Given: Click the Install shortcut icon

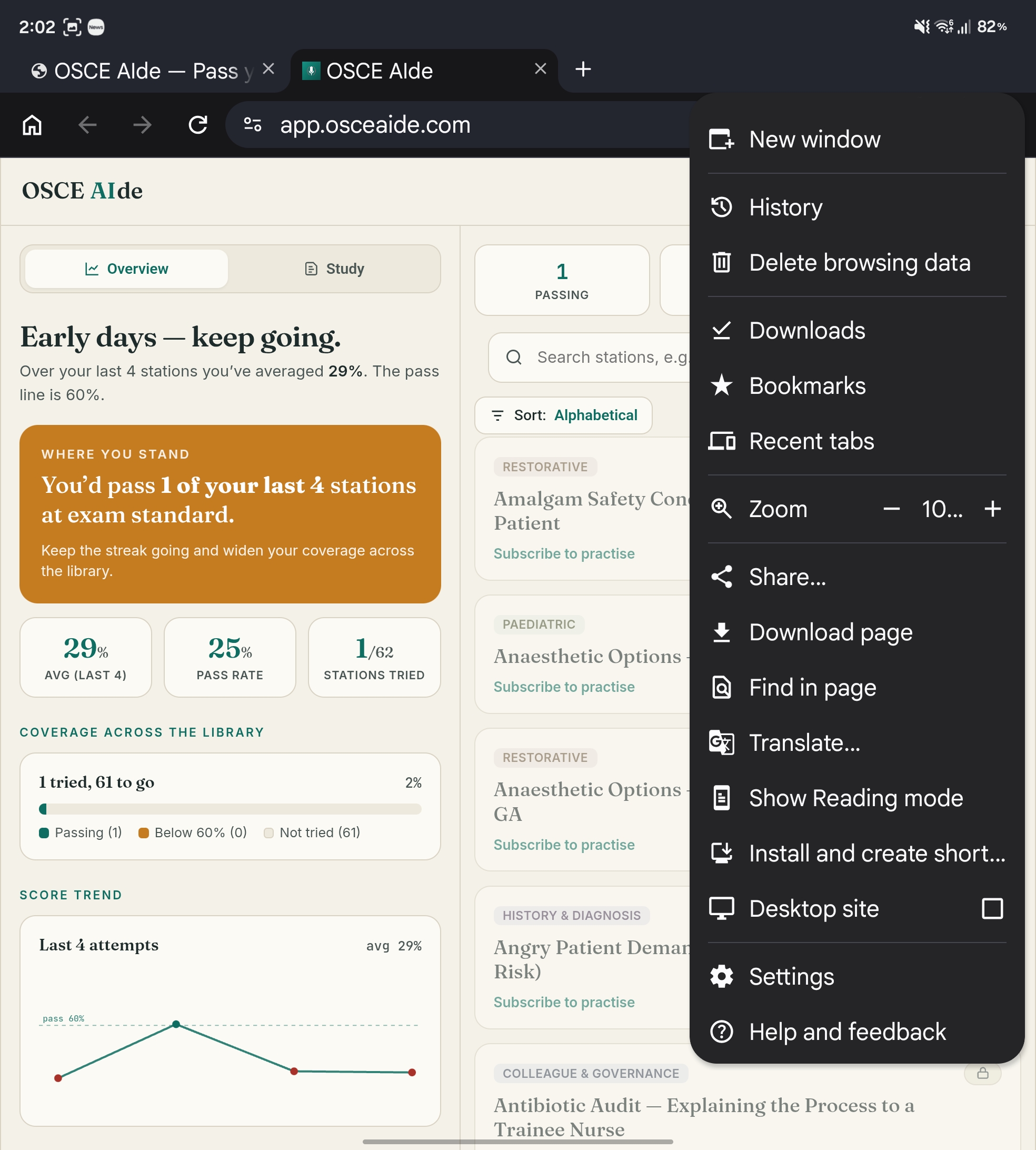Looking at the screenshot, I should 721,853.
